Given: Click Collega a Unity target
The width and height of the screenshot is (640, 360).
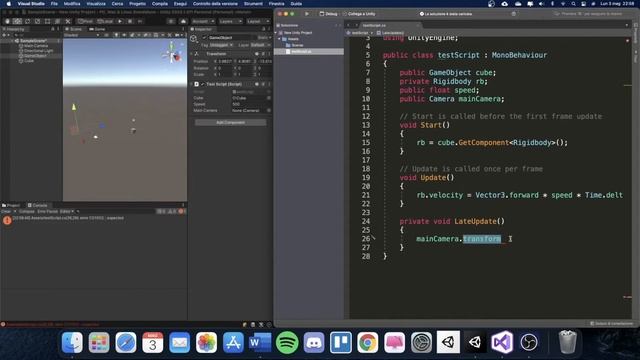Looking at the screenshot, I should click(x=360, y=14).
